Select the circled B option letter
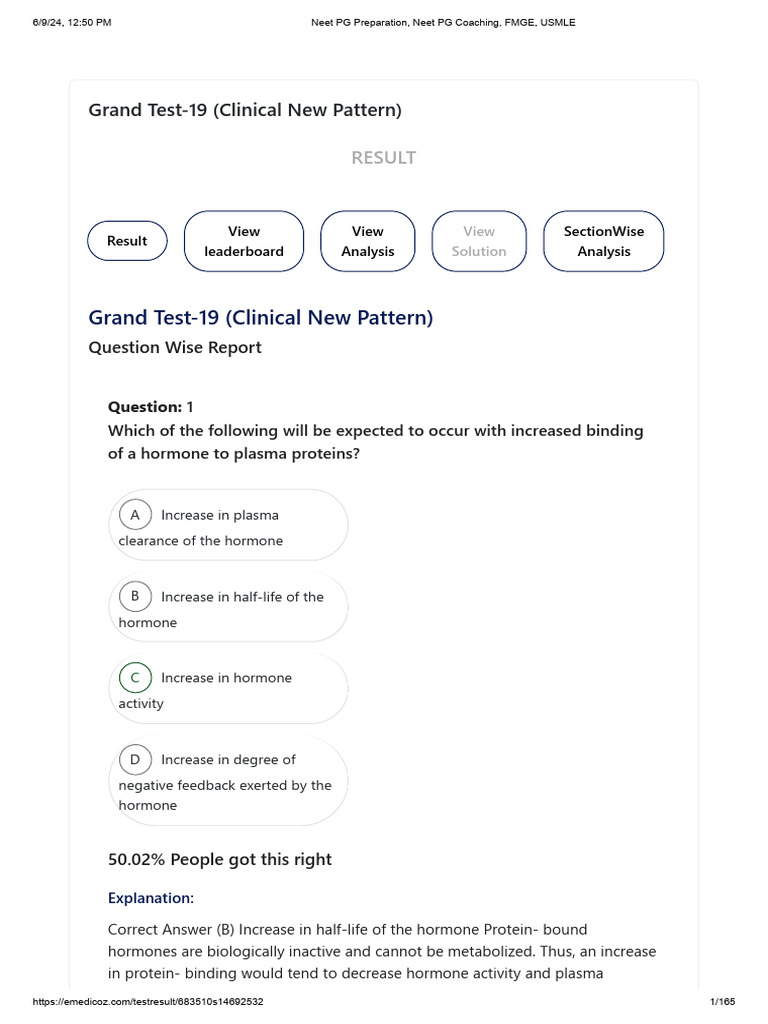 click(x=135, y=596)
